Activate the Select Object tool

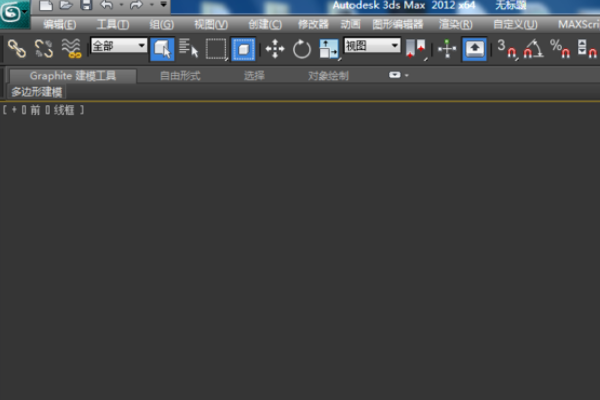[162, 49]
